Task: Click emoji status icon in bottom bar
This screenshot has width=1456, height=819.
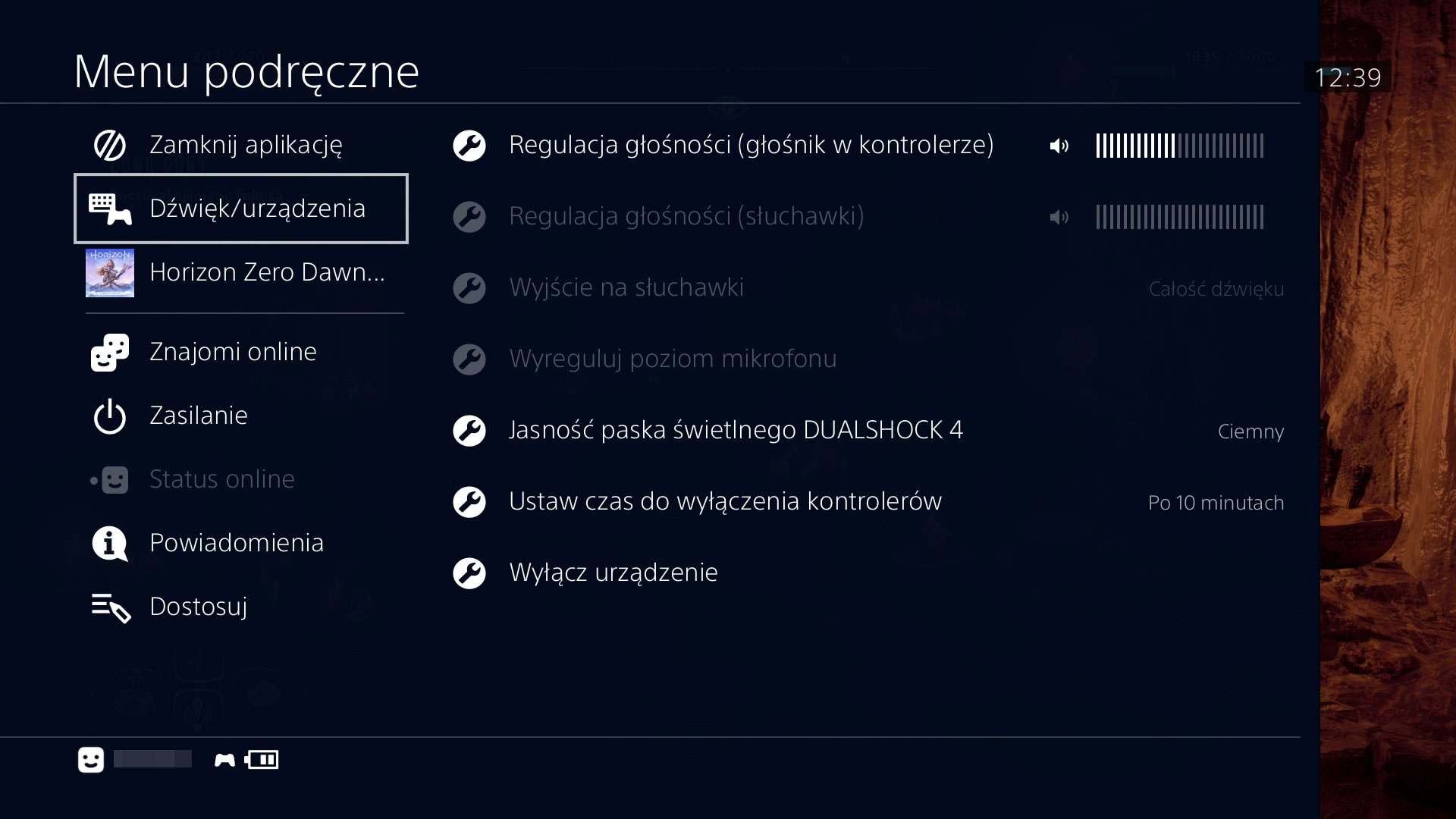Action: (90, 760)
